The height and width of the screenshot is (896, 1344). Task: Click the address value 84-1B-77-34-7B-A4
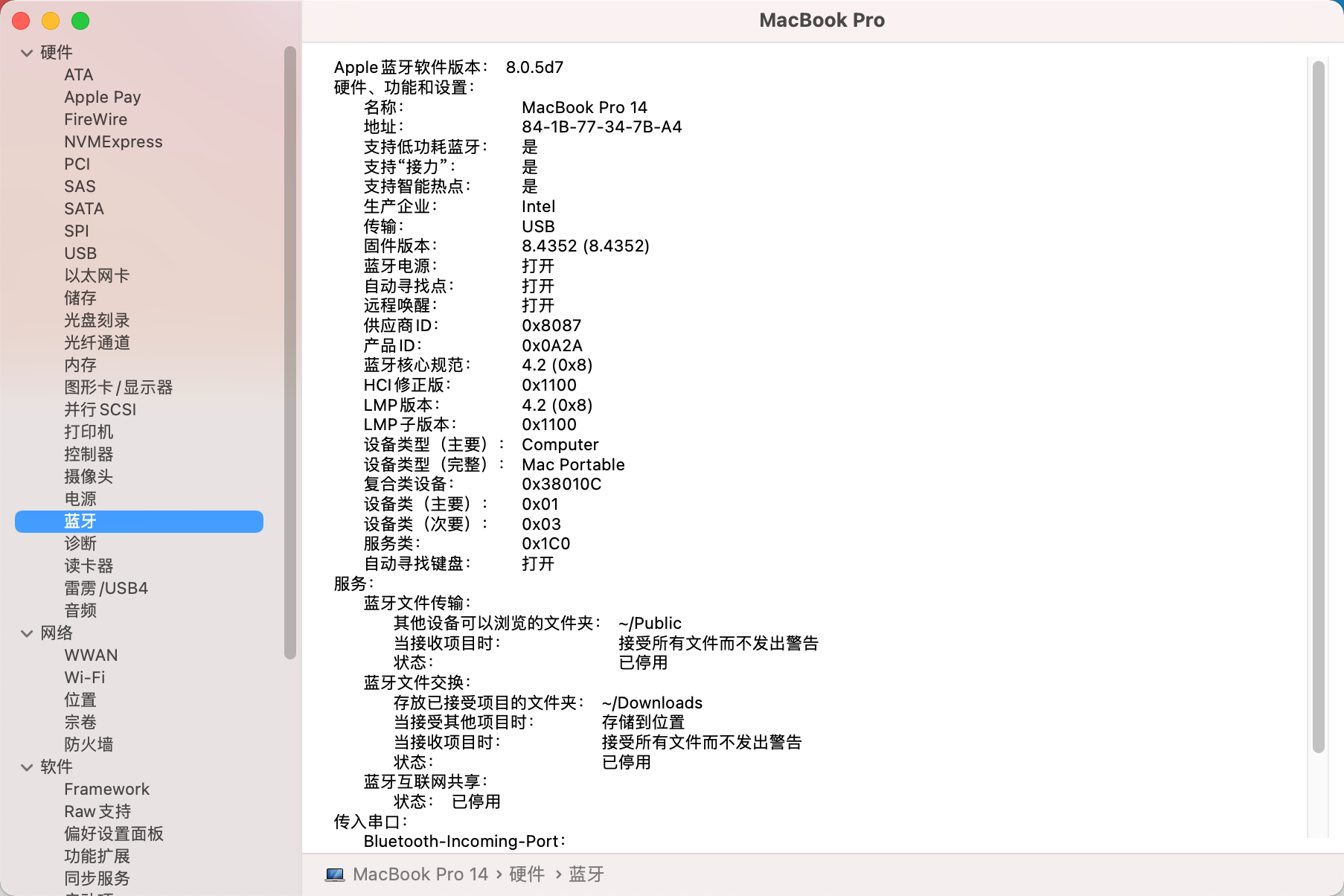pyautogui.click(x=601, y=127)
